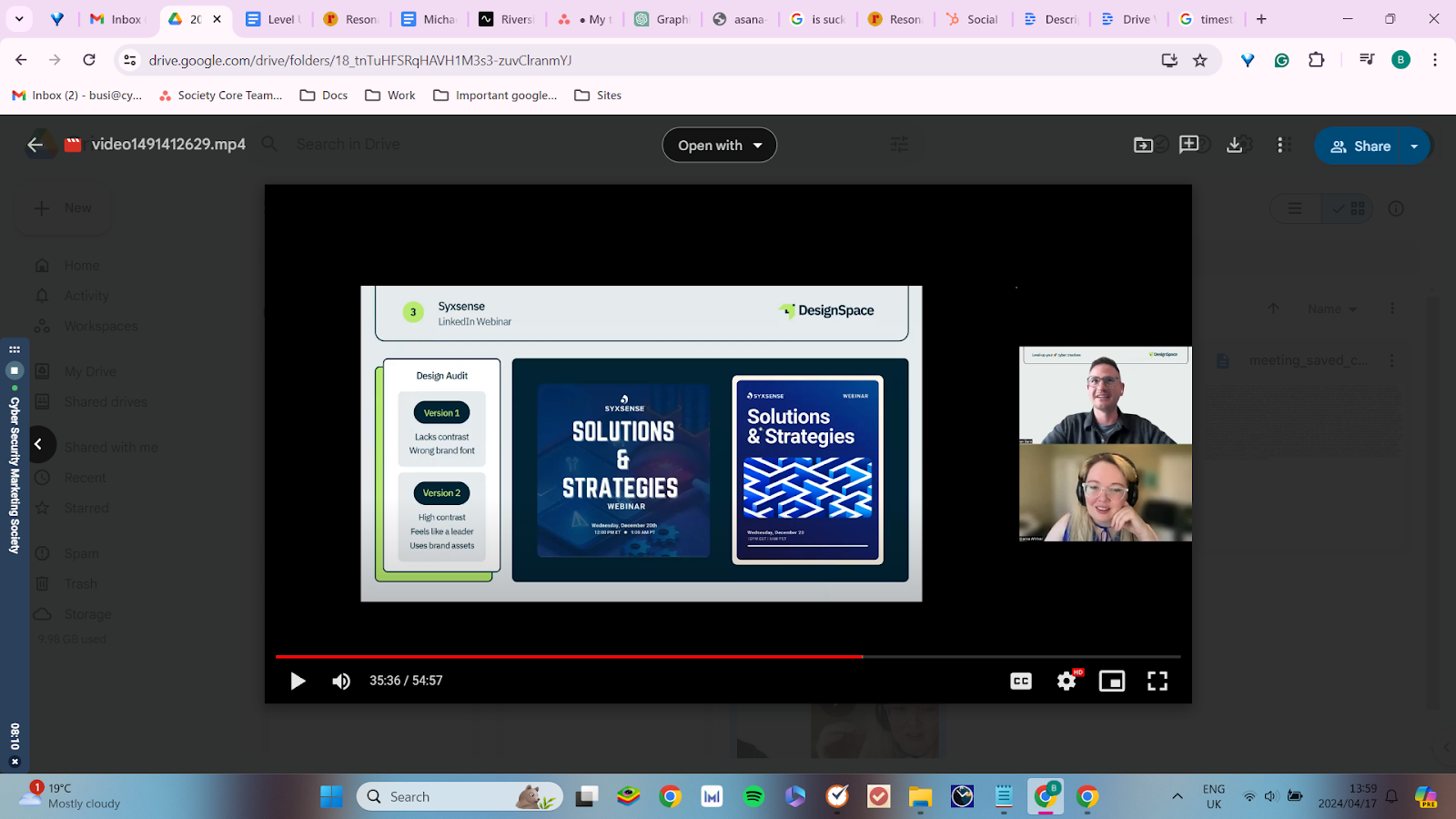Image resolution: width=1456 pixels, height=819 pixels.
Task: Switch to the Graph ChatGPT tab
Action: (664, 19)
